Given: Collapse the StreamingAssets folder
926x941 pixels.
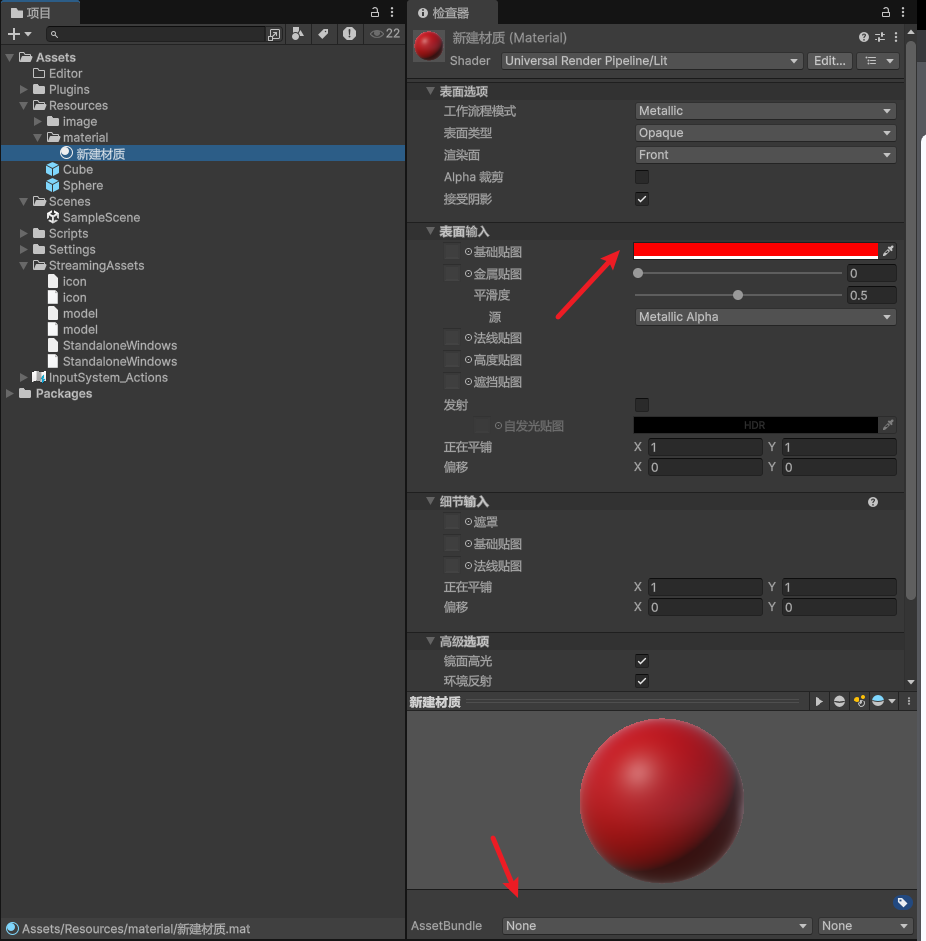Looking at the screenshot, I should [23, 265].
